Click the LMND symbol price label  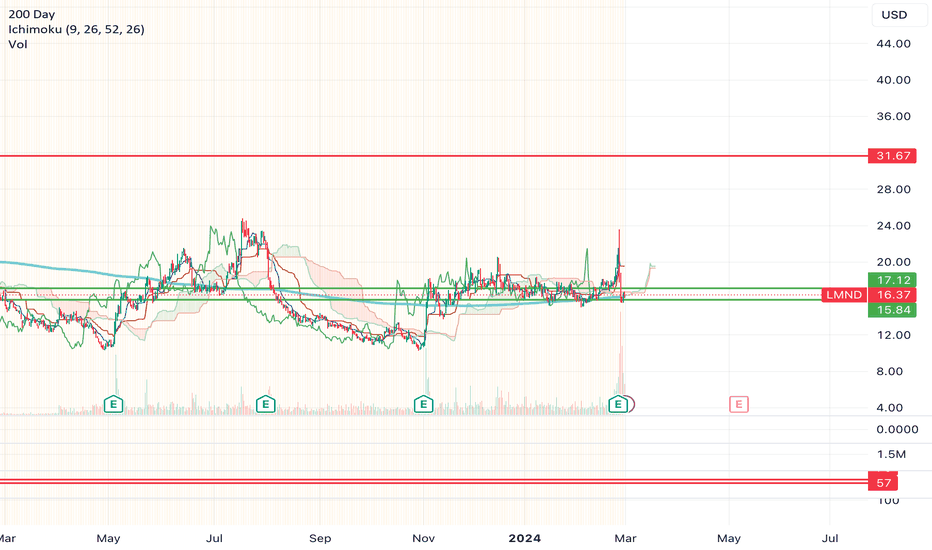(x=844, y=295)
